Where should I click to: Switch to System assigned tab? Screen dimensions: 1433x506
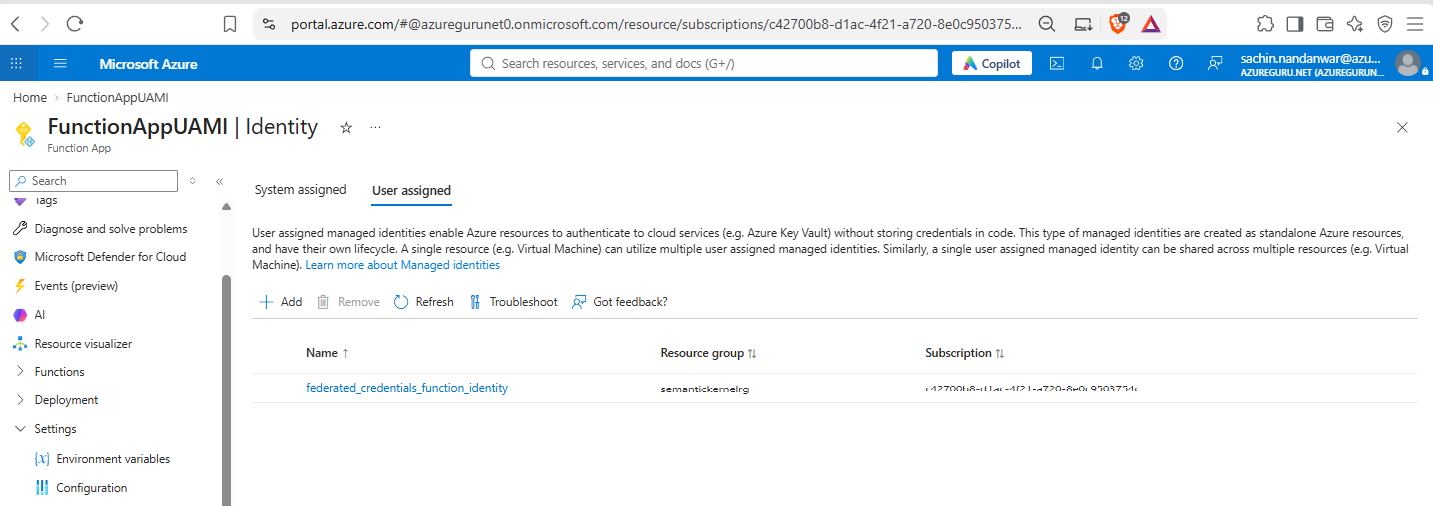click(300, 189)
